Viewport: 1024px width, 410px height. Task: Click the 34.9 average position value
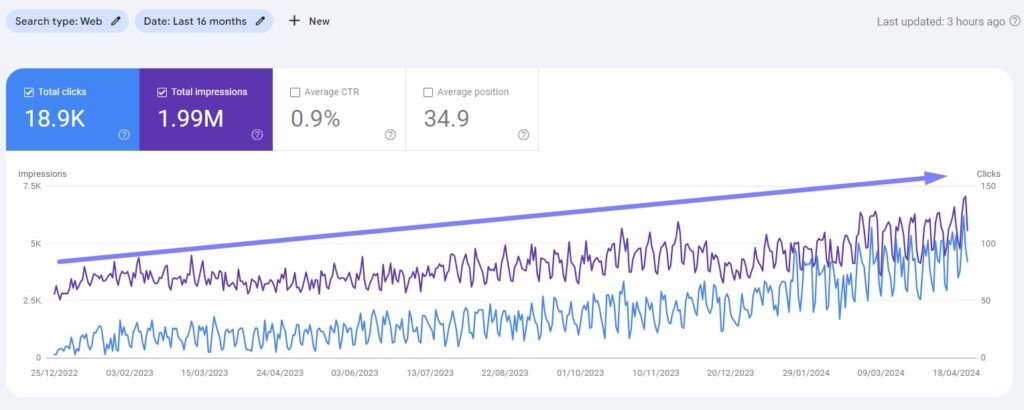(446, 119)
